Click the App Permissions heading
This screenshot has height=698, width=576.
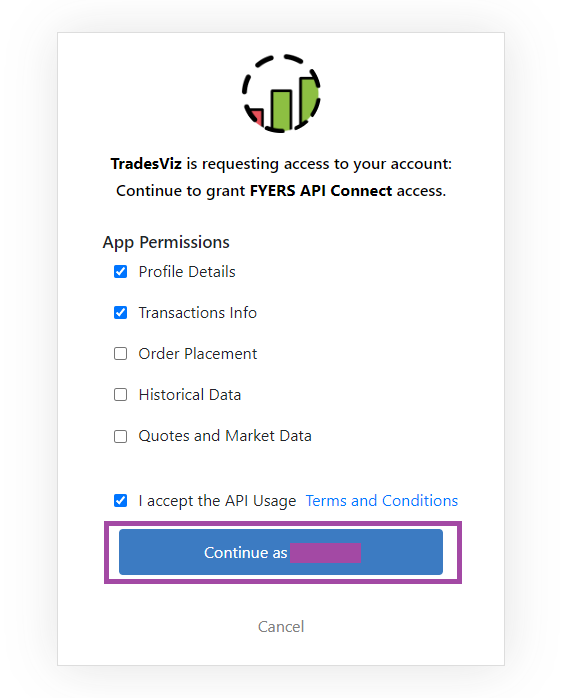click(166, 243)
